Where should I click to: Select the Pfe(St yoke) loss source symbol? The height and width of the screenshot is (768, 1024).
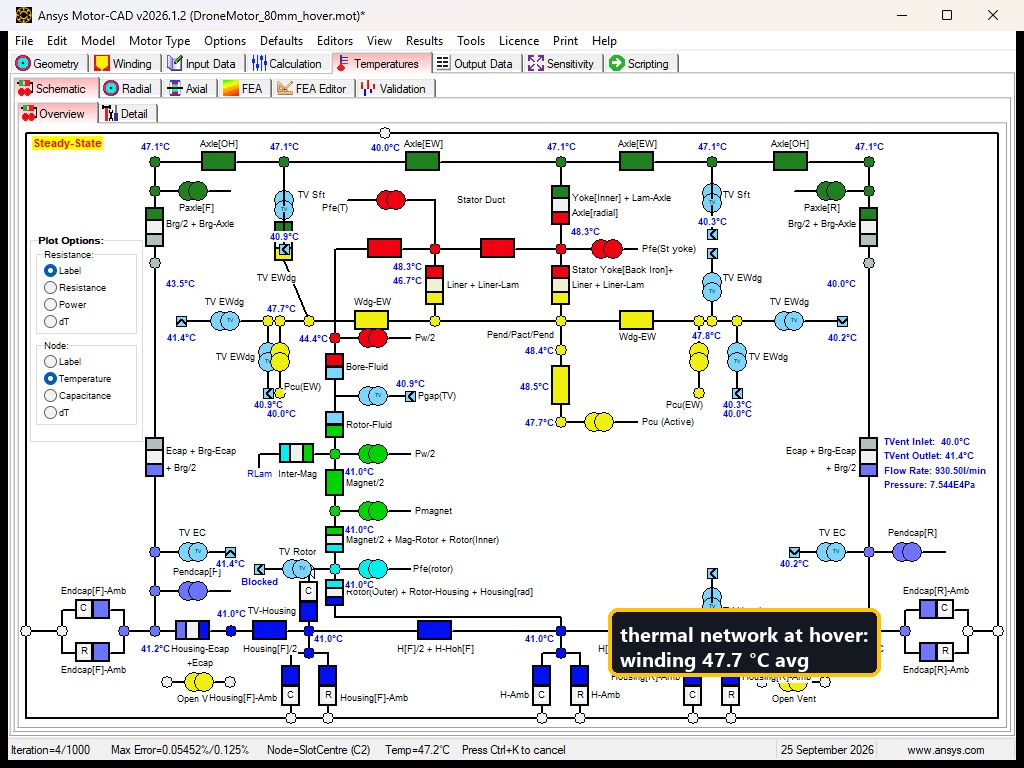[607, 249]
